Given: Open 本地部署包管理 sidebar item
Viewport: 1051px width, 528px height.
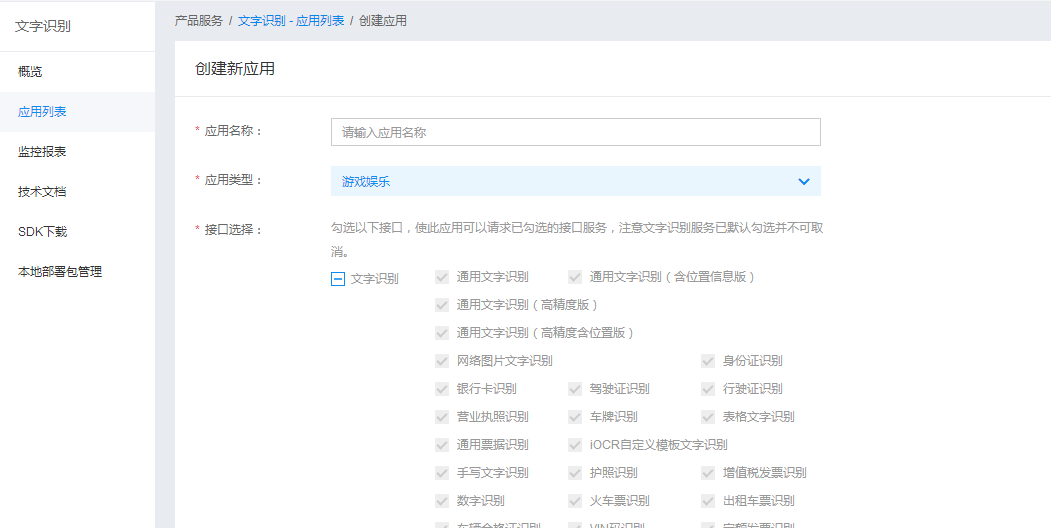Looking at the screenshot, I should (77, 272).
